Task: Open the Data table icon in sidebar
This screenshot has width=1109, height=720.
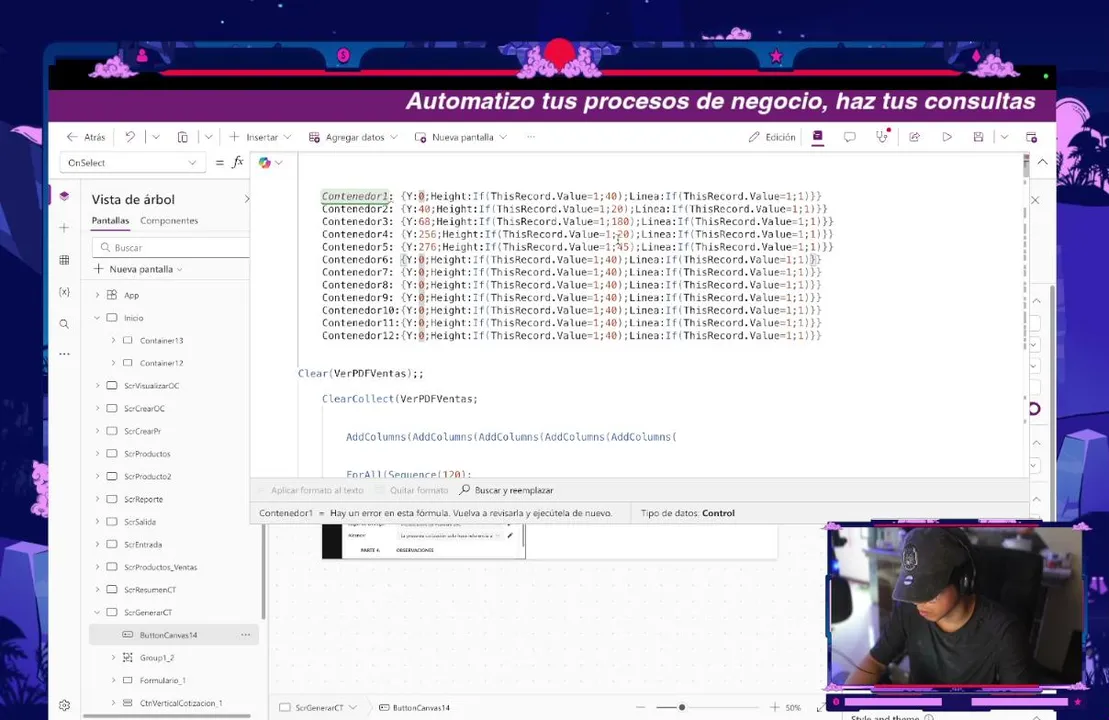Action: coord(64,260)
